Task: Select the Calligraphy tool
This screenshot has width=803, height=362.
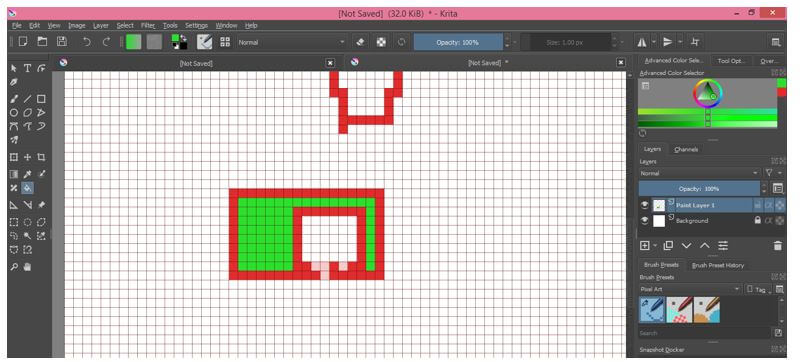Action: coord(14,82)
